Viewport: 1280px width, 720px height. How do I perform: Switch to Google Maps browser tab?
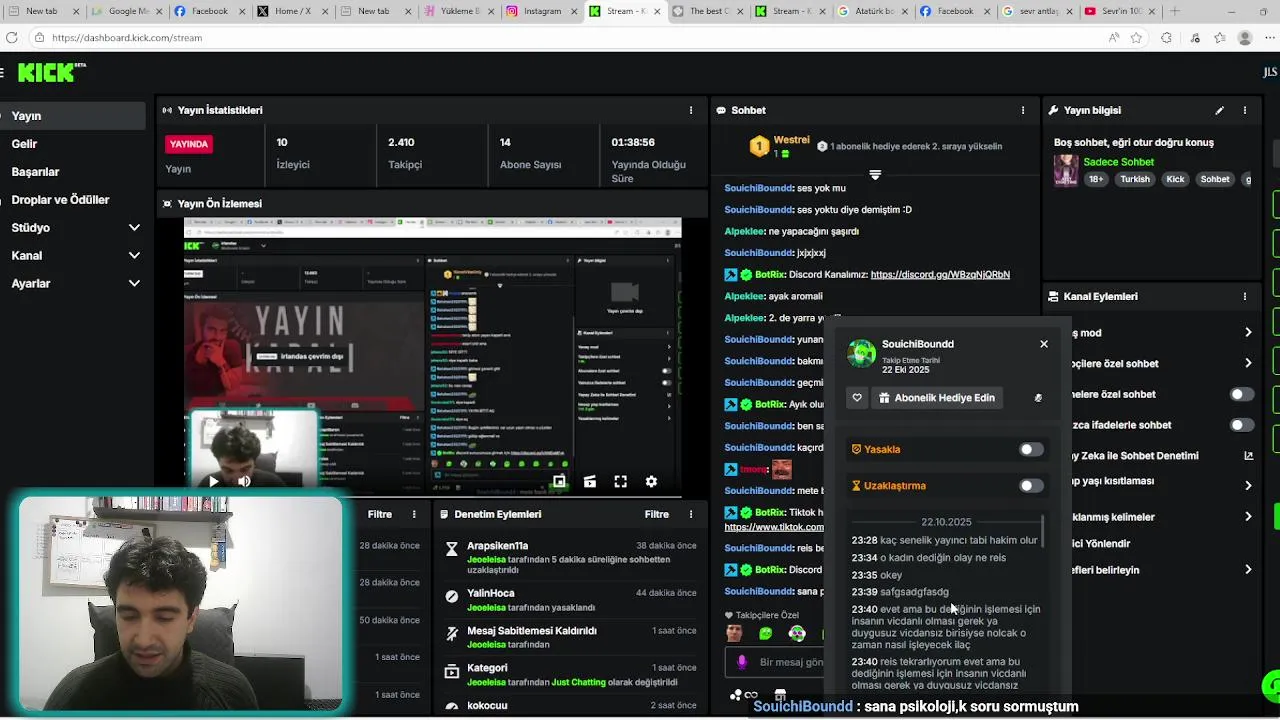tap(125, 11)
